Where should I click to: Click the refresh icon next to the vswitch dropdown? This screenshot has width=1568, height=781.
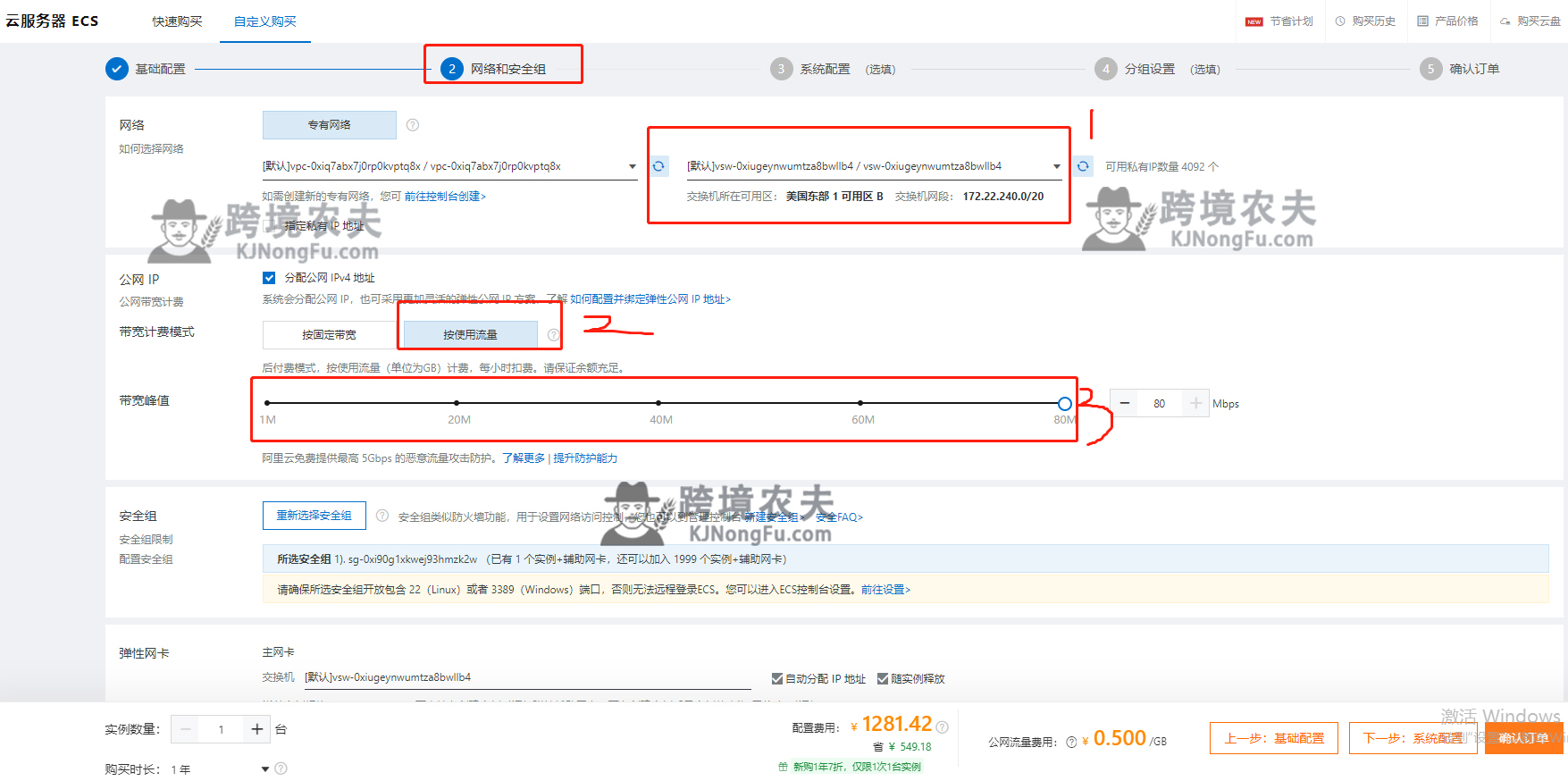[x=1083, y=166]
